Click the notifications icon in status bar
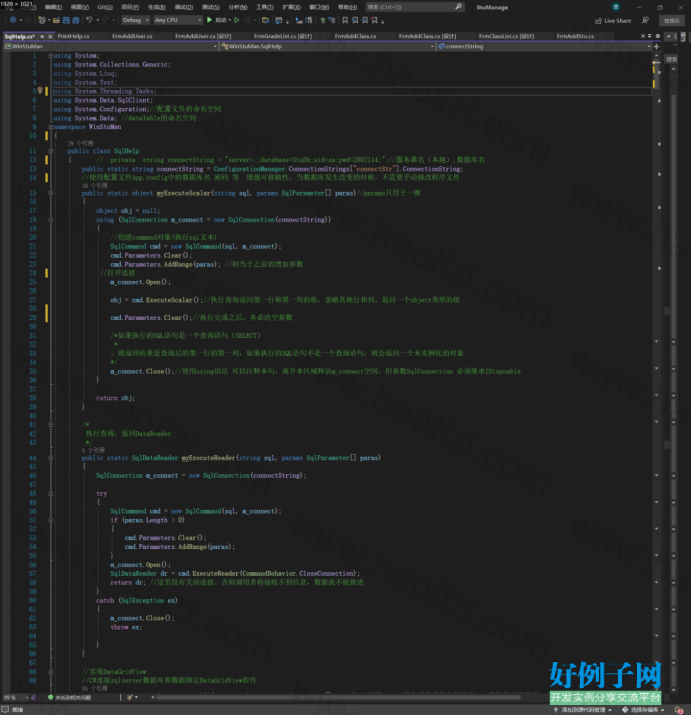This screenshot has height=715, width=691. (679, 710)
